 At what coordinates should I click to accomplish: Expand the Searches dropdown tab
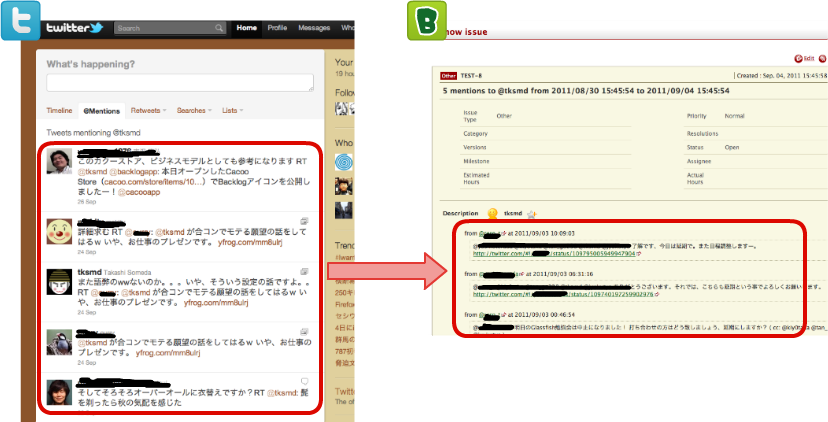pos(194,110)
